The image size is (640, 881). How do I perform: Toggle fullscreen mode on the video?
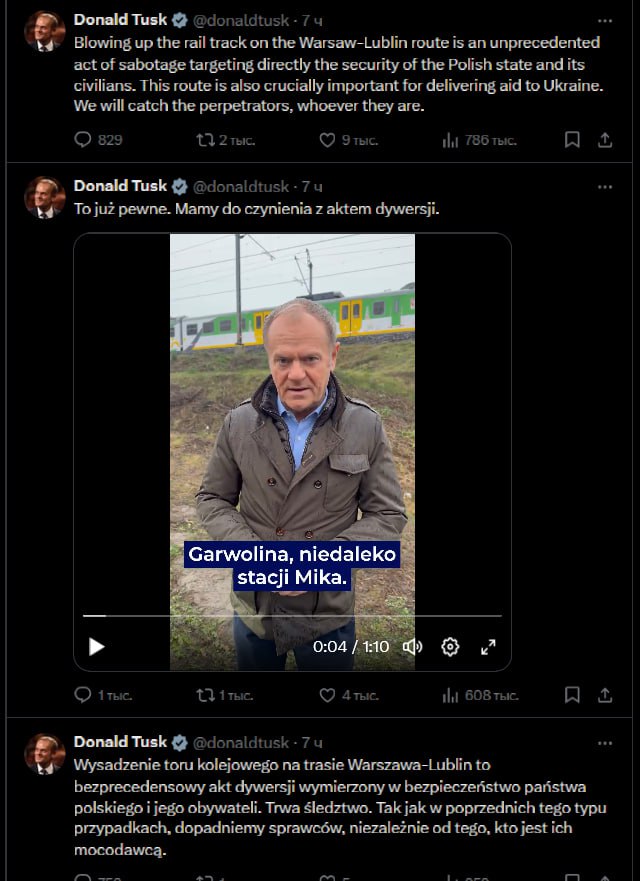(x=489, y=647)
